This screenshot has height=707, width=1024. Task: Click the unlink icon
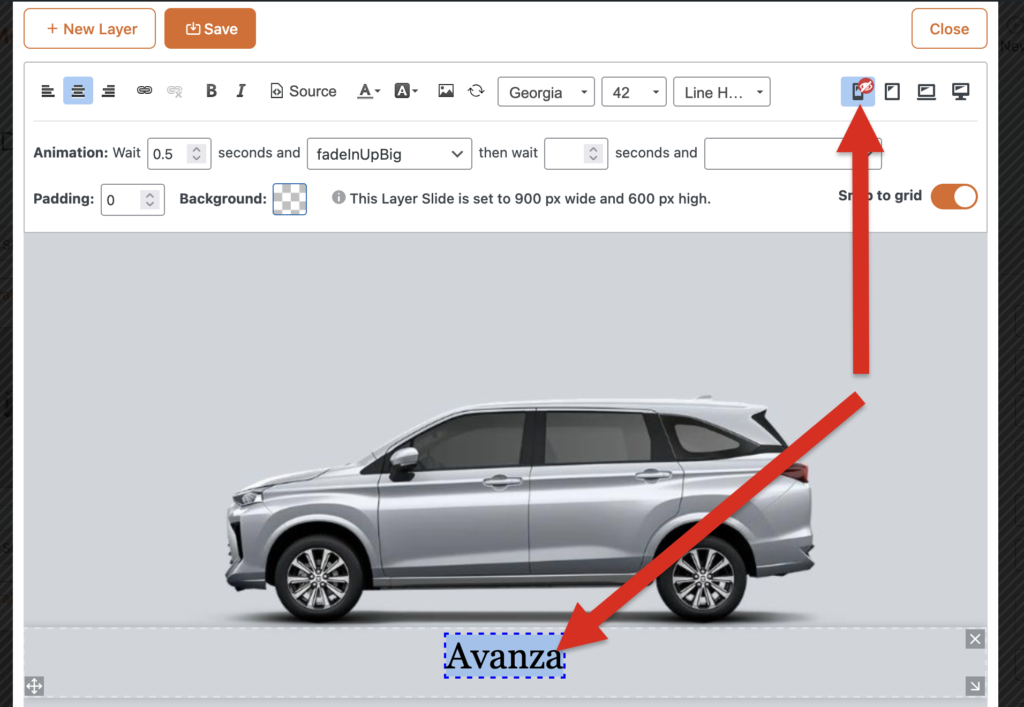tap(174, 91)
